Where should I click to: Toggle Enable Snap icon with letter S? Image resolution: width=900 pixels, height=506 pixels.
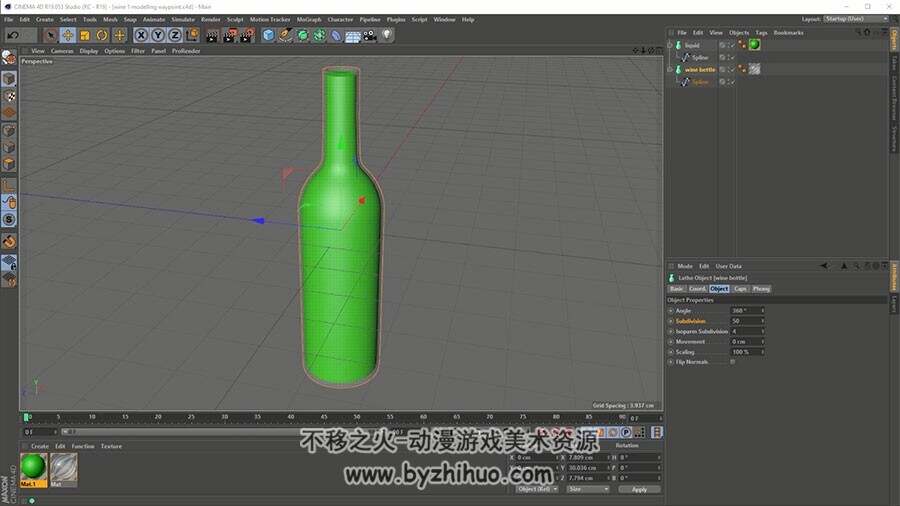click(9, 219)
